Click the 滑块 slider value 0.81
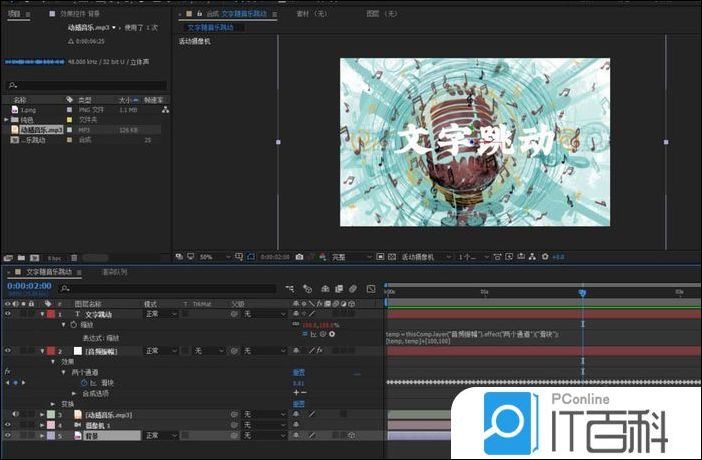 pyautogui.click(x=298, y=382)
